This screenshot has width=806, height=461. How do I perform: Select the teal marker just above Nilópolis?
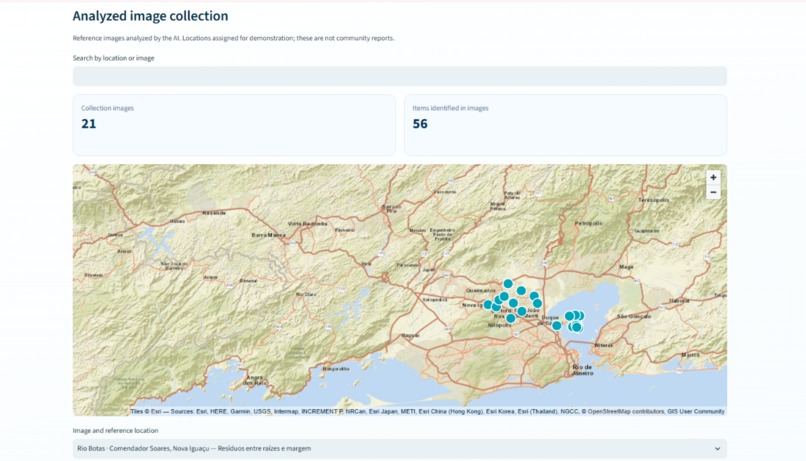click(510, 318)
